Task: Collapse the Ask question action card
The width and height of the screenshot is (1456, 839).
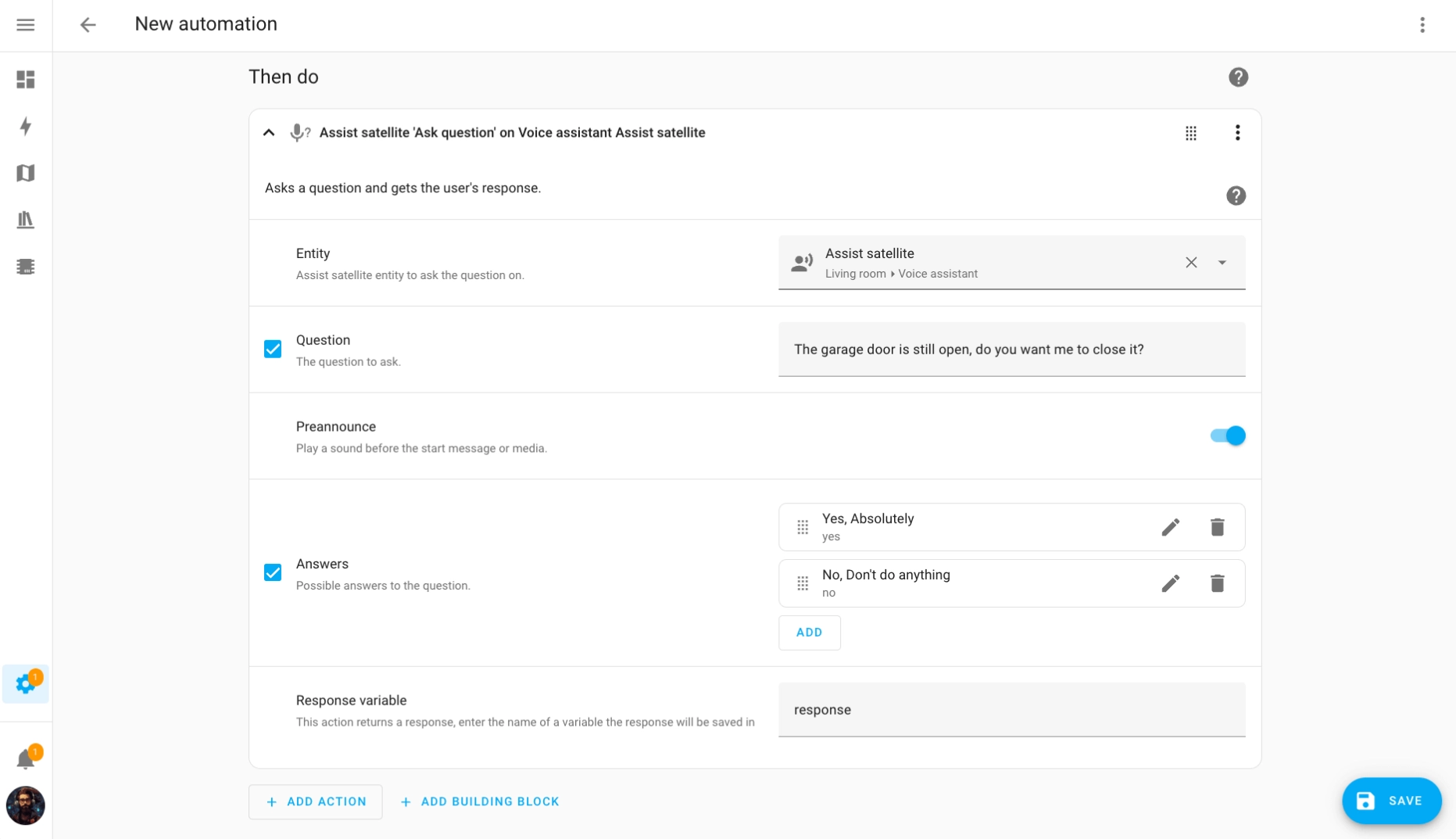Action: point(269,133)
